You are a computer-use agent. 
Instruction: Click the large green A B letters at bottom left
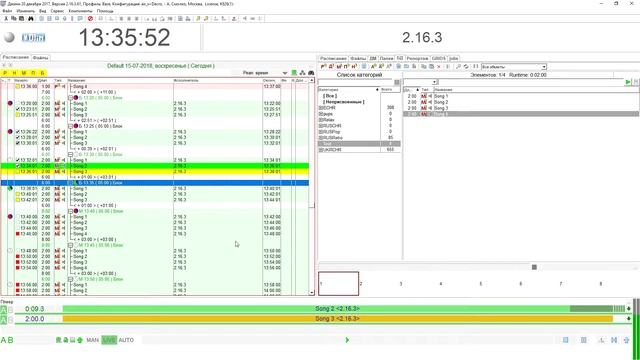pos(7,340)
